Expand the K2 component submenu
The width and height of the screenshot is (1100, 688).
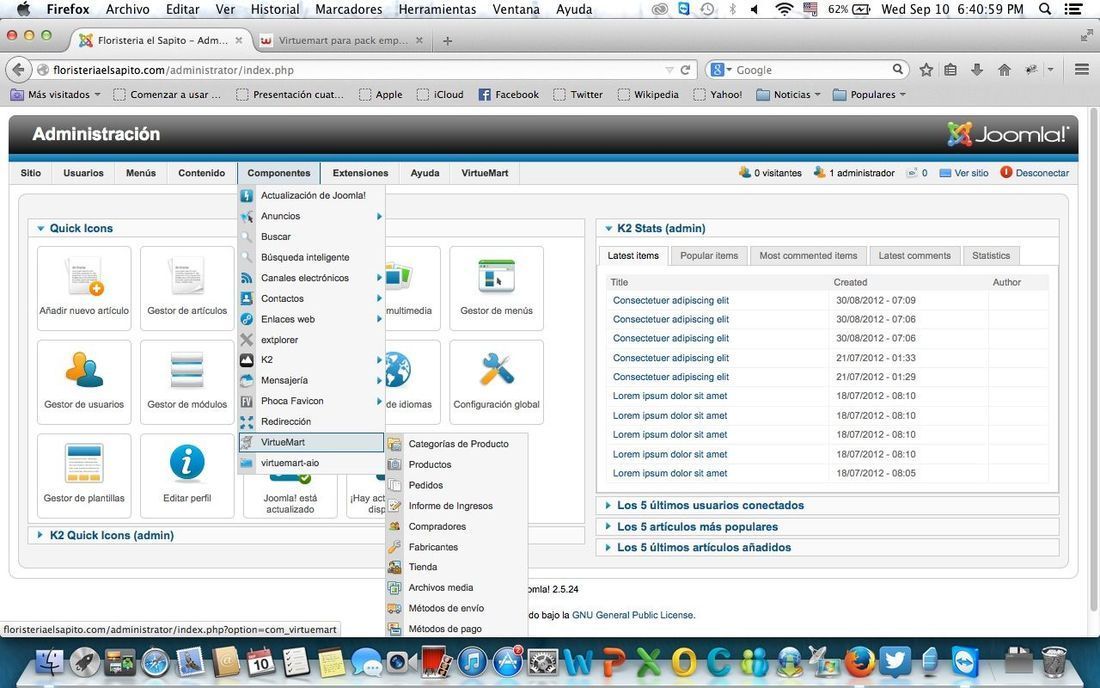(x=311, y=360)
